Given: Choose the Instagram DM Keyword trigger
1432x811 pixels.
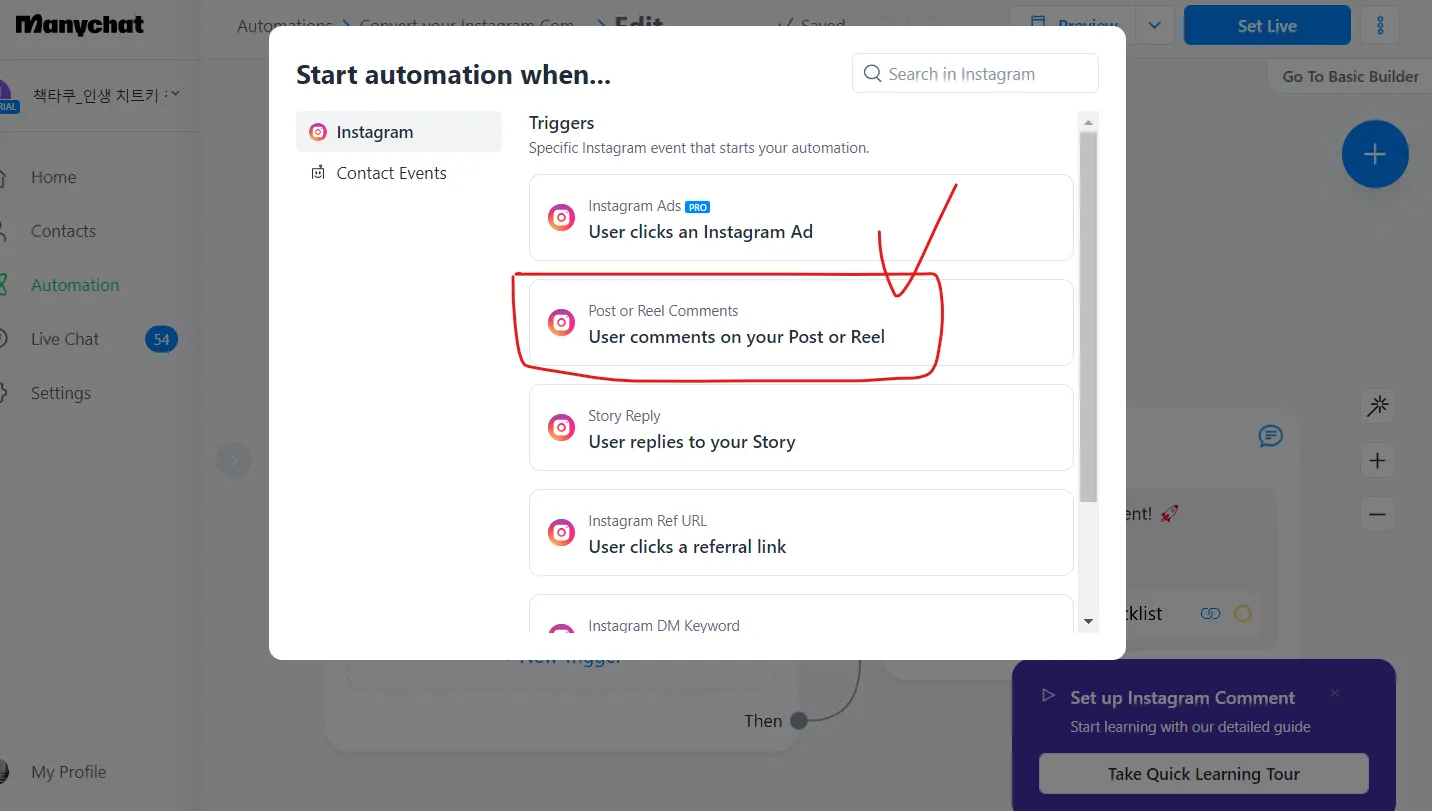Looking at the screenshot, I should click(x=801, y=614).
